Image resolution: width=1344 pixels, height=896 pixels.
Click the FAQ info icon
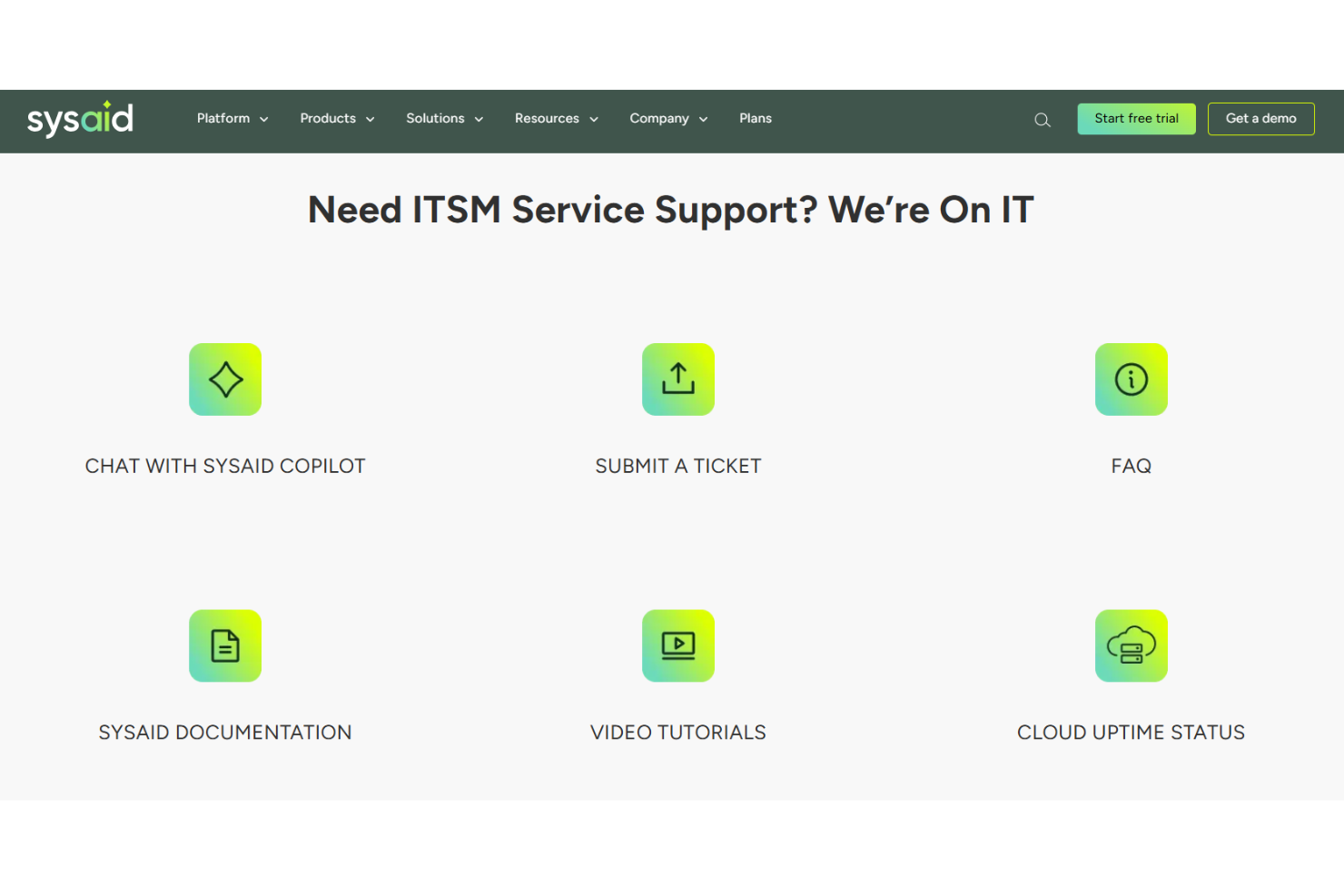point(1132,379)
